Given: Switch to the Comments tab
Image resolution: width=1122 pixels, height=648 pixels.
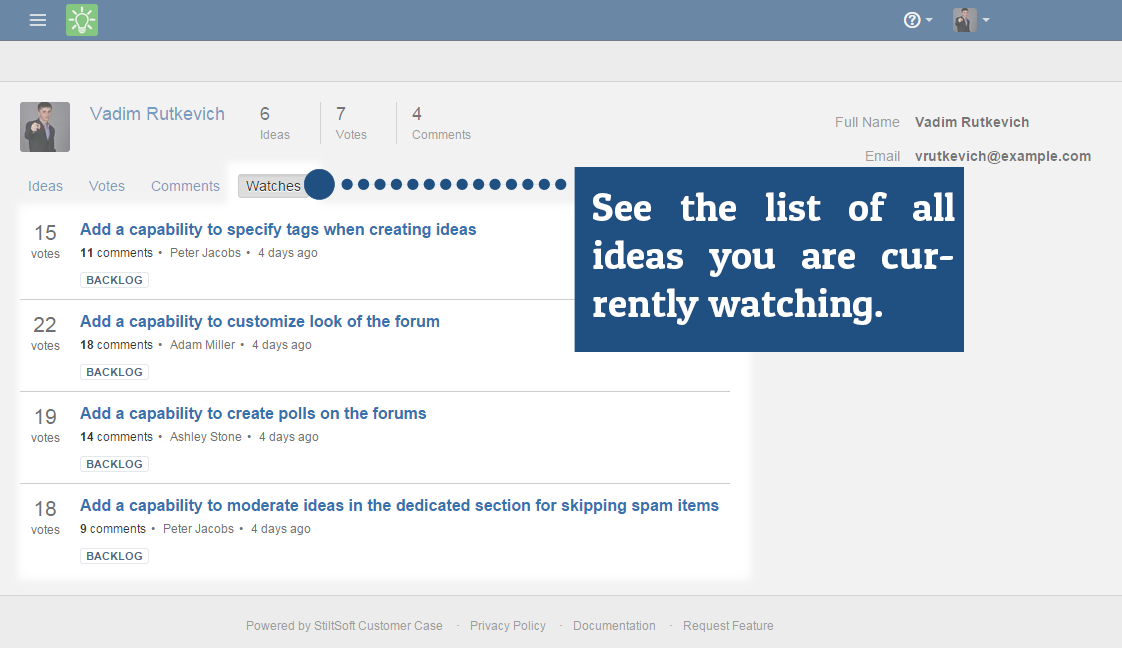Looking at the screenshot, I should point(185,186).
